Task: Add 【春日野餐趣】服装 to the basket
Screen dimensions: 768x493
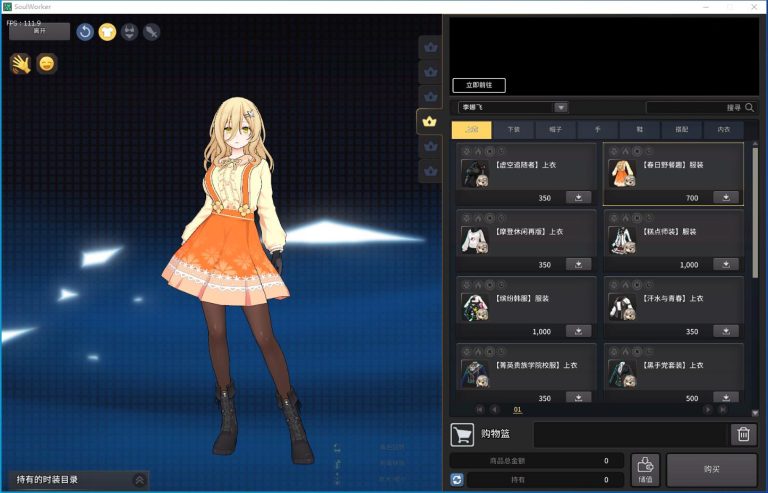Action: click(x=726, y=197)
